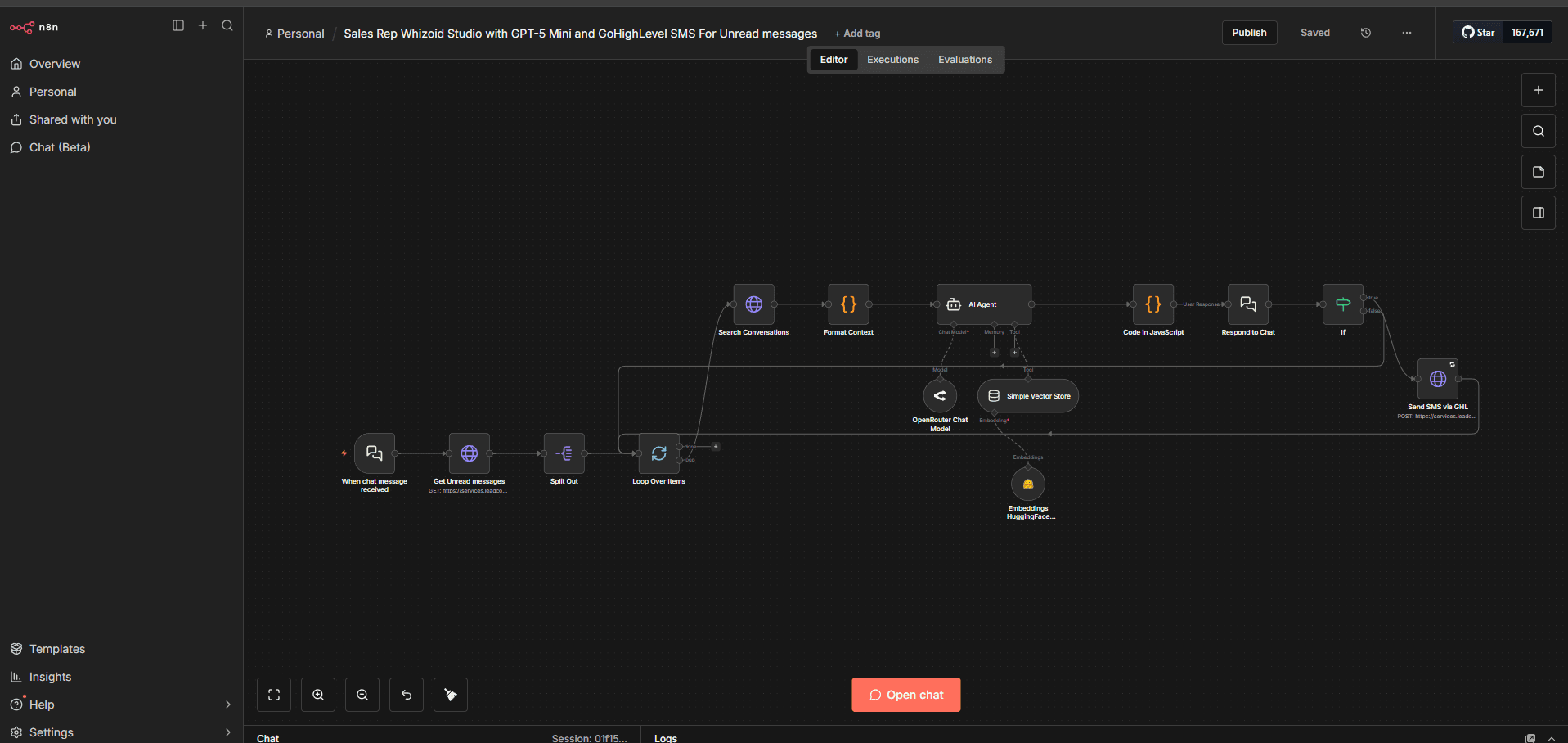1568x743 pixels.
Task: Open the workflow search icon on right panel
Action: (1539, 130)
